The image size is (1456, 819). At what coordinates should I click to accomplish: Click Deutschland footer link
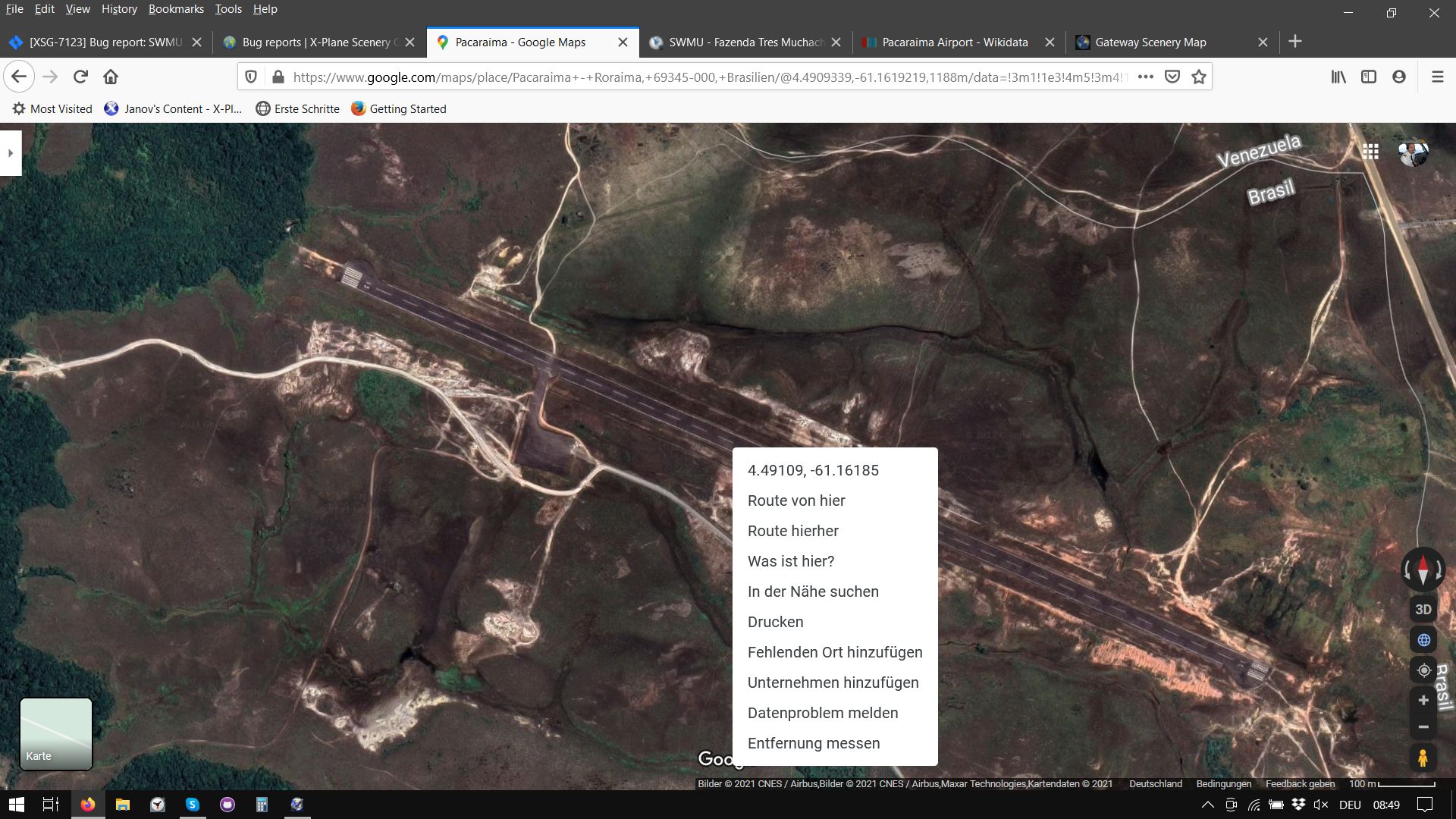(1155, 784)
